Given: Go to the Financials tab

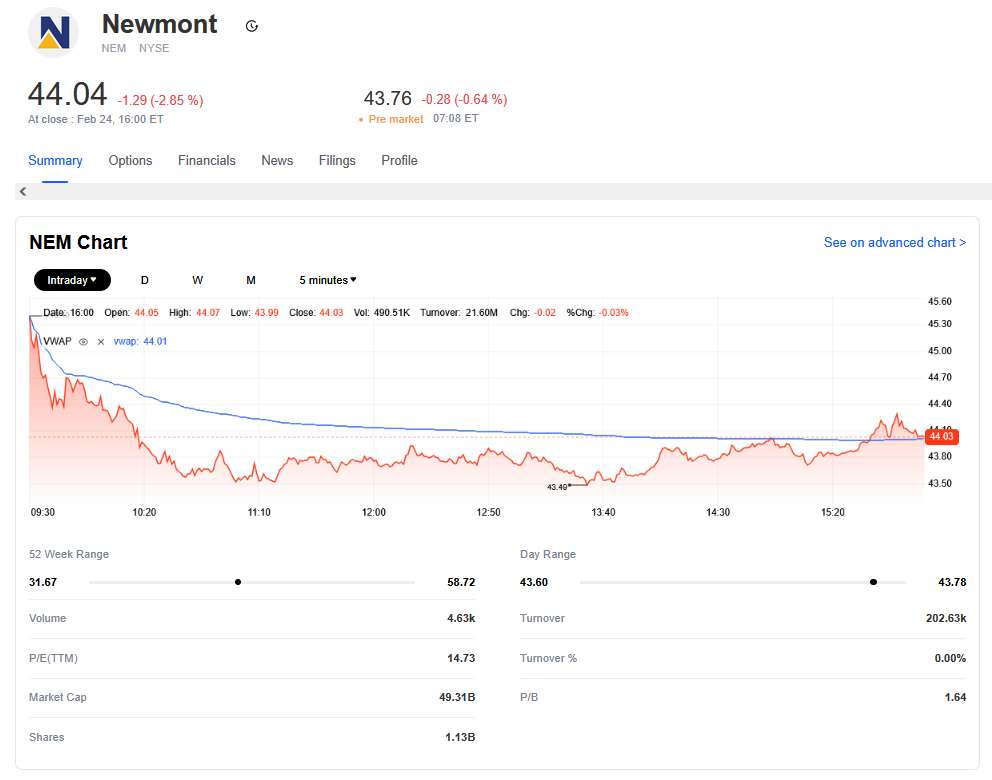Looking at the screenshot, I should [x=207, y=161].
